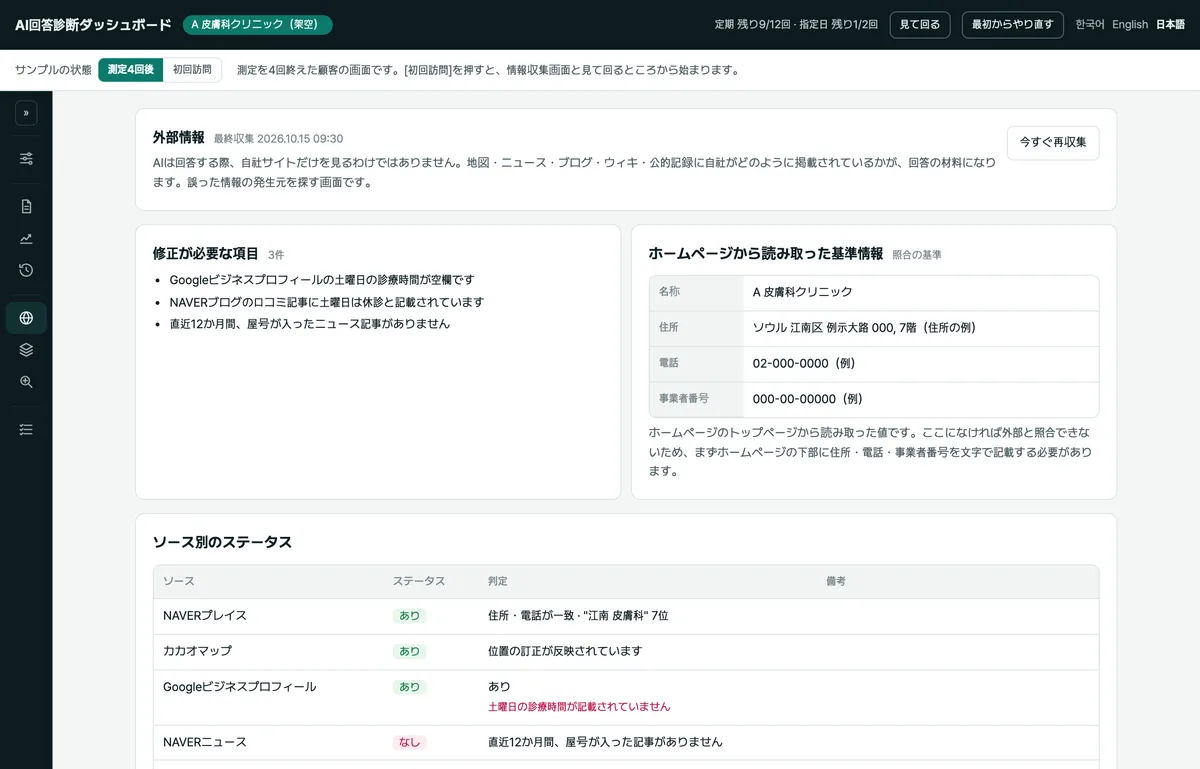The image size is (1200, 769).
Task: Click the カカオマップ source row
Action: 626,651
